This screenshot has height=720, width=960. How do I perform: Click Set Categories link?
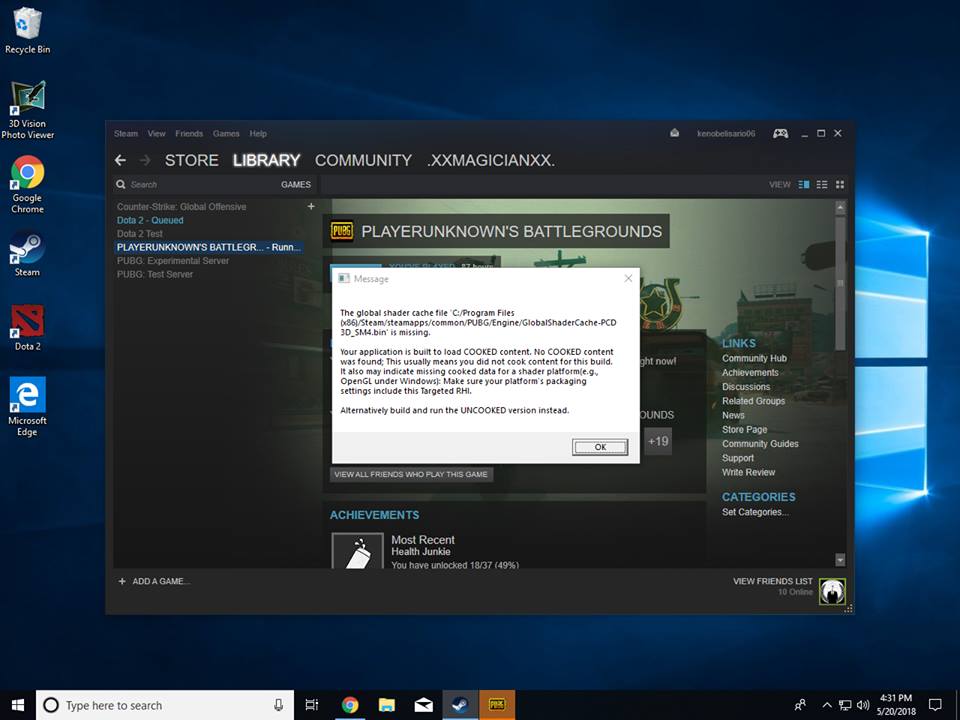[755, 512]
